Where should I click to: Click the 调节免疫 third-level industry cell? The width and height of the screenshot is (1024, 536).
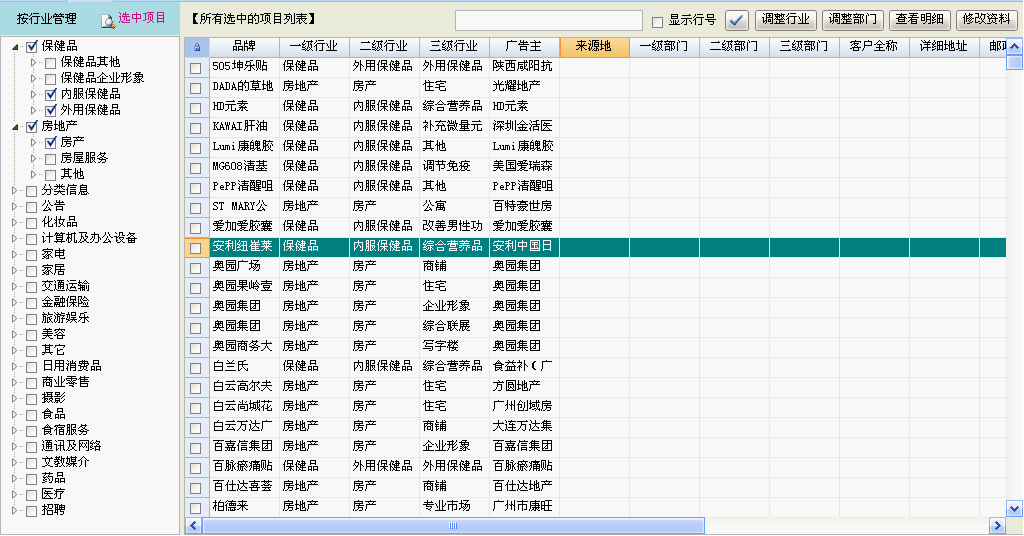click(x=454, y=166)
